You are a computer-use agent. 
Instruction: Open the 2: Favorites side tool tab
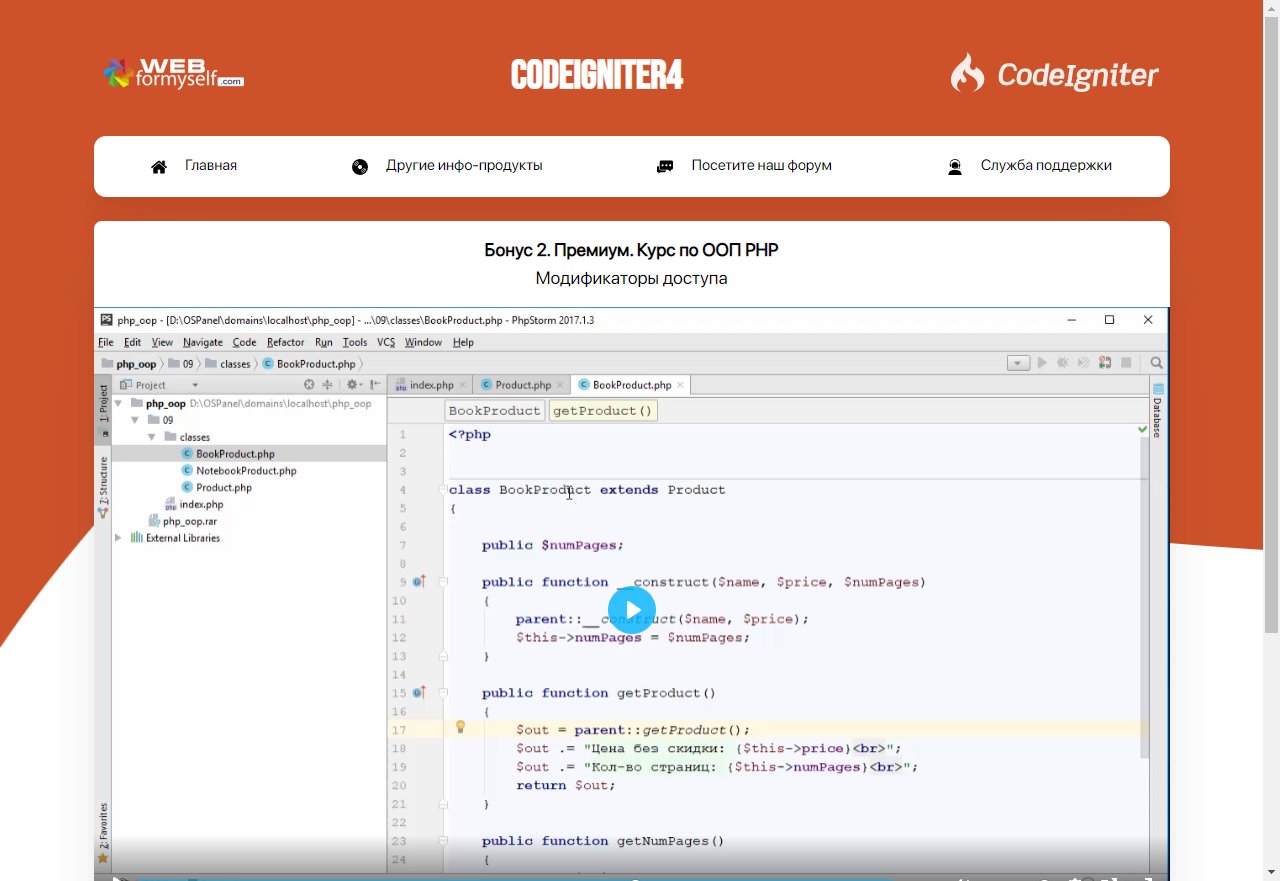point(103,832)
